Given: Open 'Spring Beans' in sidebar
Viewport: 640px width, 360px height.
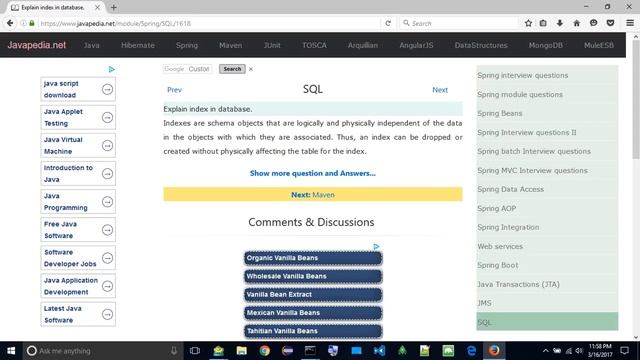Looking at the screenshot, I should coord(500,113).
